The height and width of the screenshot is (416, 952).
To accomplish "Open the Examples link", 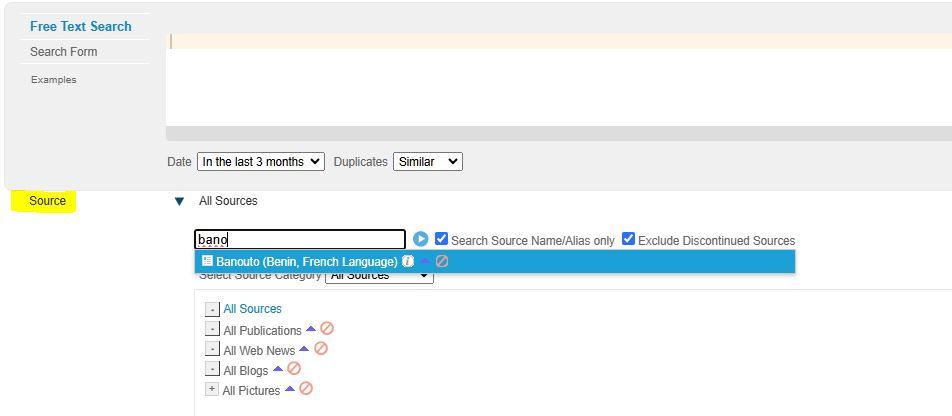I will pyautogui.click(x=53, y=79).
